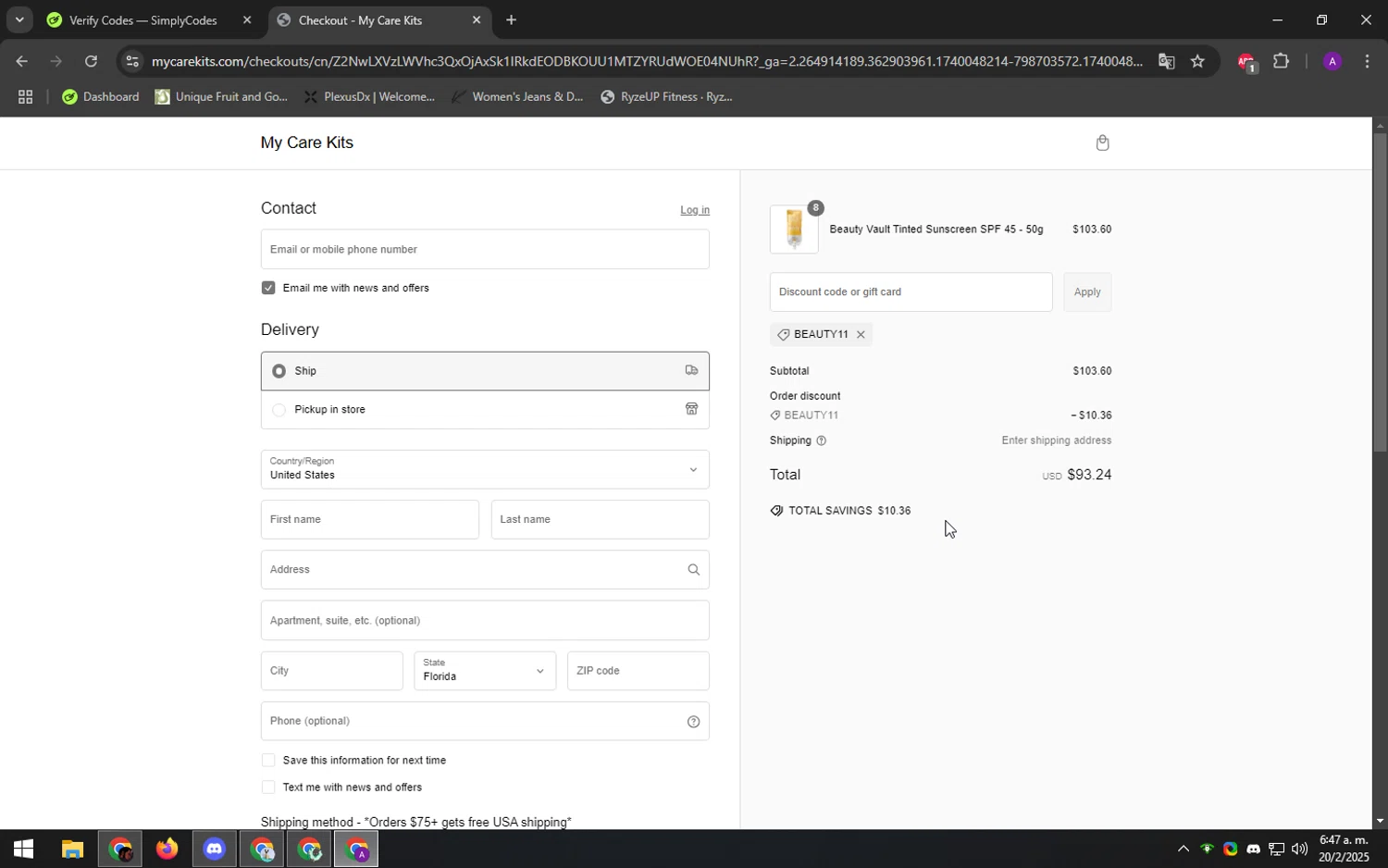The height and width of the screenshot is (868, 1388).
Task: Click the Apply discount button
Action: point(1087,292)
